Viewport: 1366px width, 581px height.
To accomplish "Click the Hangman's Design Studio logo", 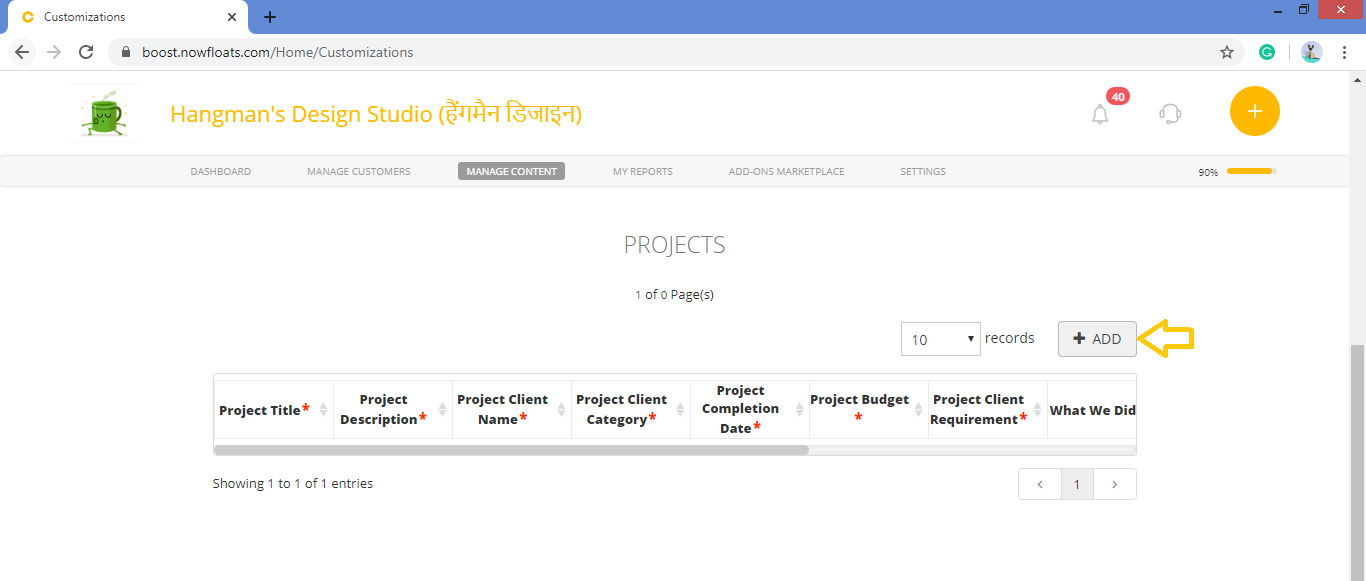I will (x=104, y=111).
